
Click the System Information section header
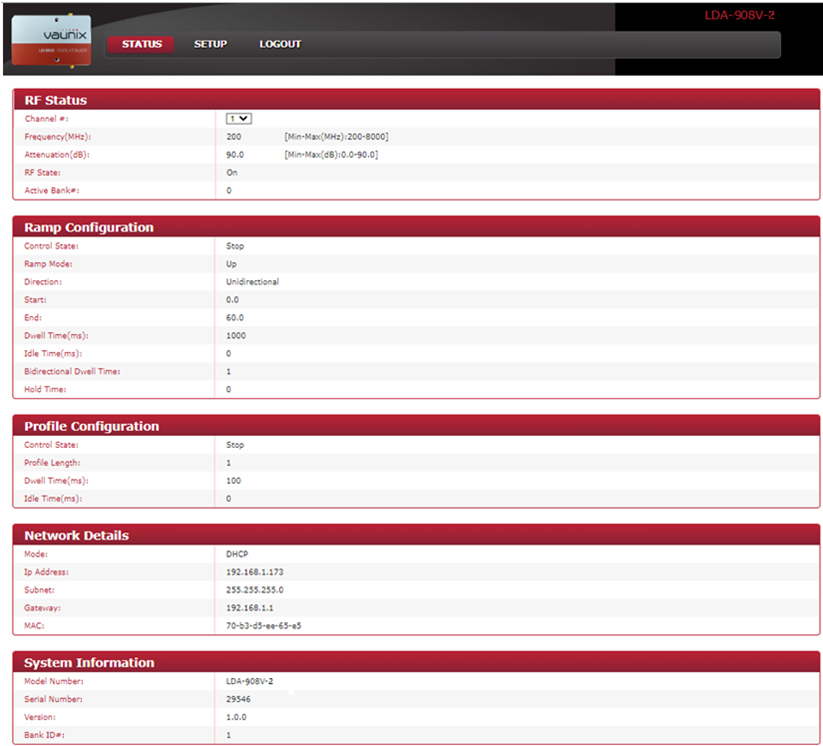pos(89,662)
